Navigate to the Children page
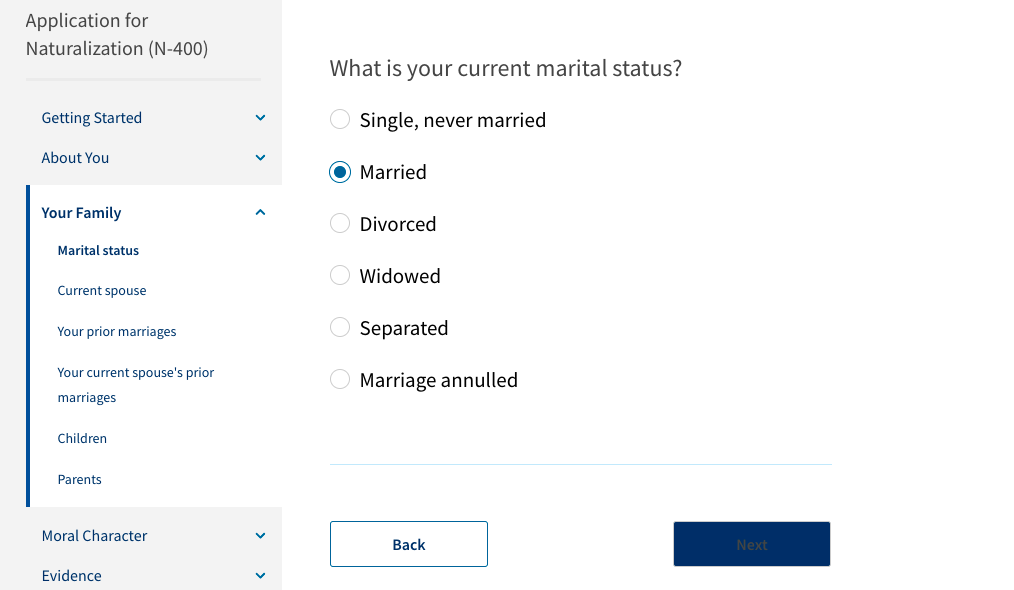The height and width of the screenshot is (590, 1014). tap(82, 439)
